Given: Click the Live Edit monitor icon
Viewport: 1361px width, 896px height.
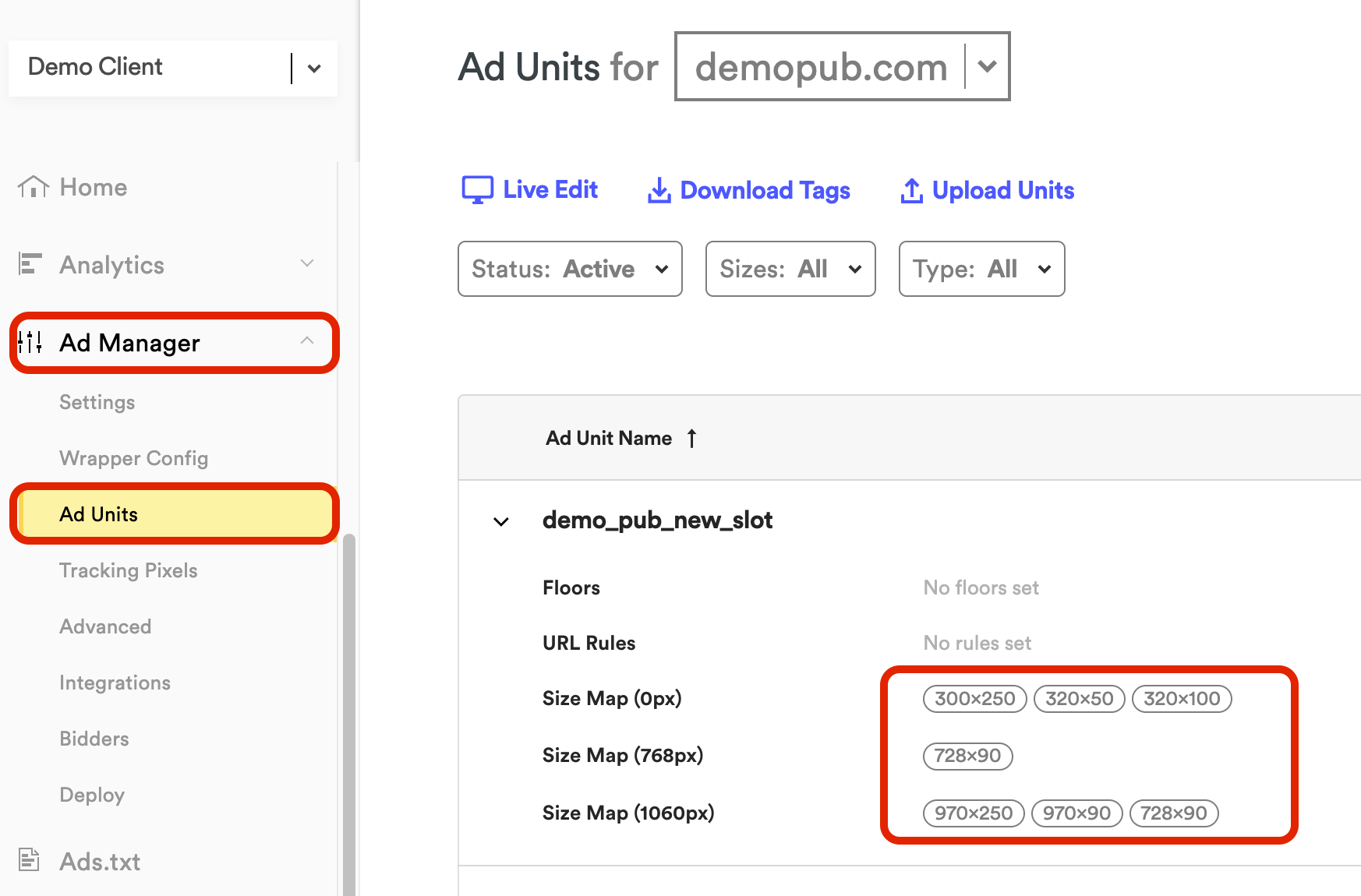Looking at the screenshot, I should point(477,190).
